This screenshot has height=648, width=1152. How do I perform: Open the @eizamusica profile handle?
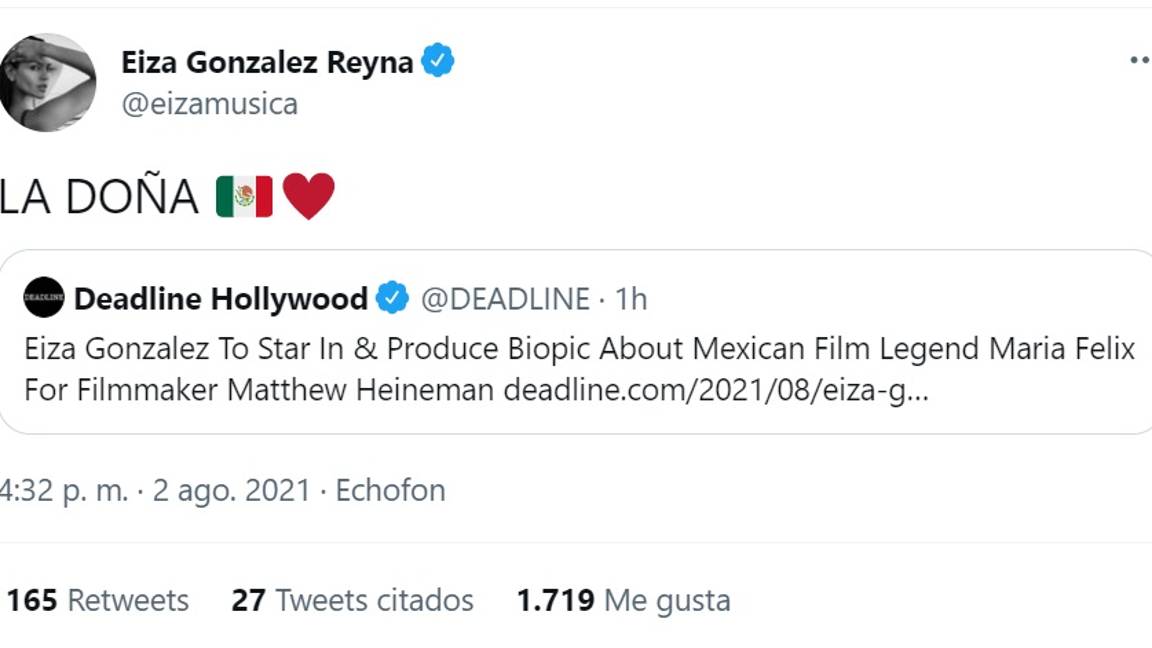[x=210, y=103]
